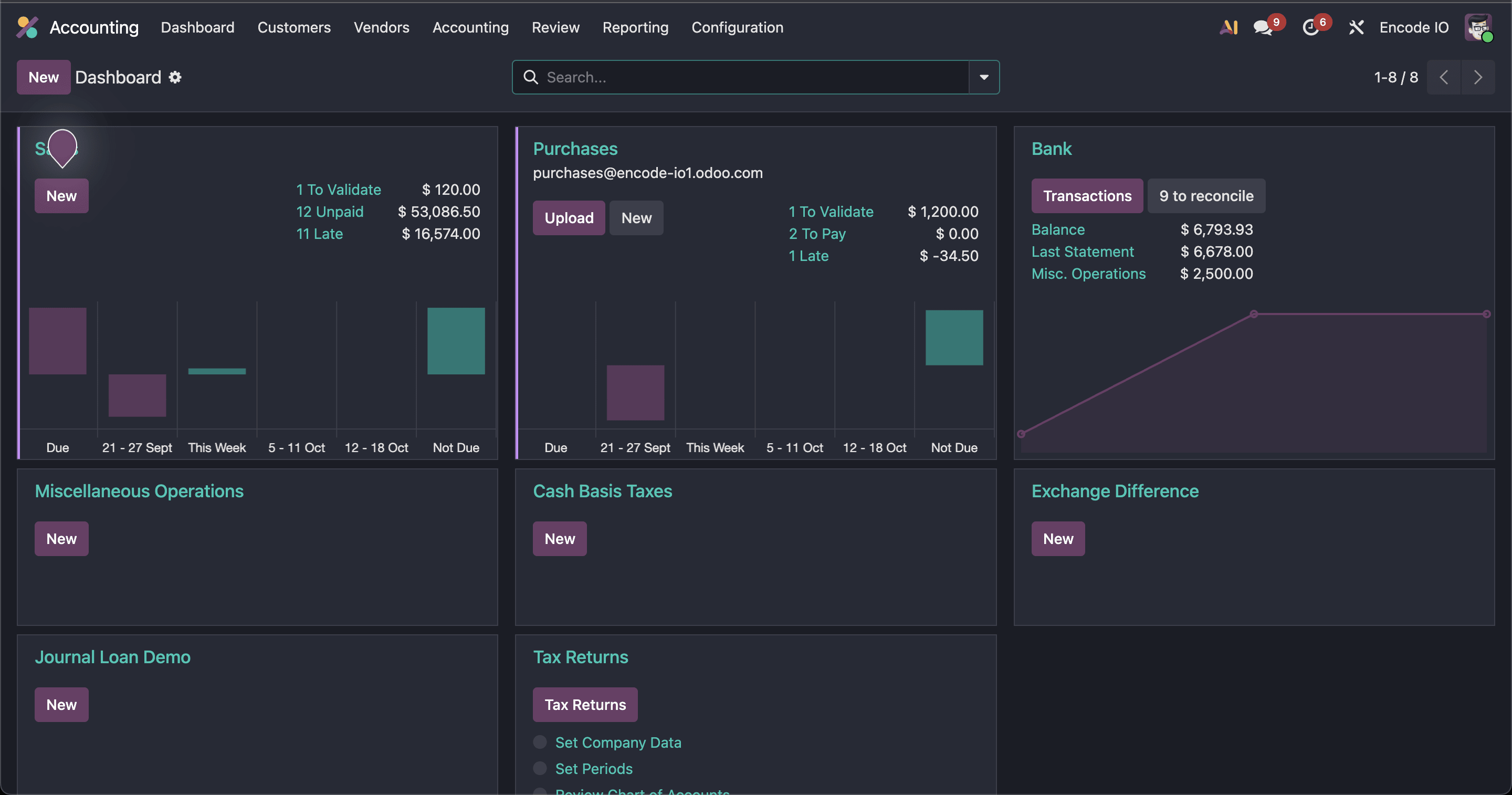
Task: Expand the search options dropdown arrow
Action: [984, 77]
